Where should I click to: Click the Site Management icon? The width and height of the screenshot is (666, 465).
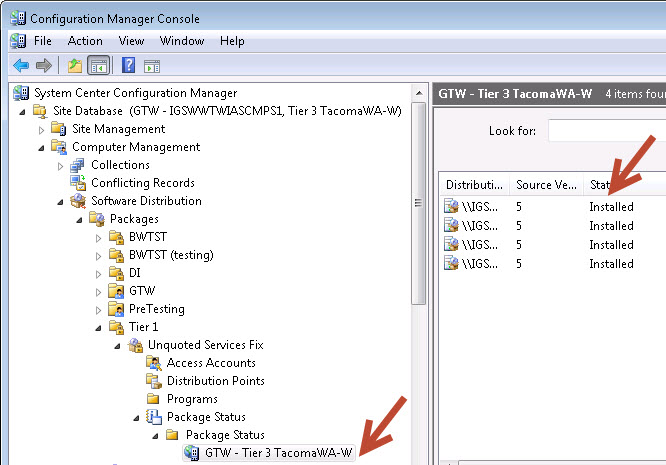(x=59, y=129)
